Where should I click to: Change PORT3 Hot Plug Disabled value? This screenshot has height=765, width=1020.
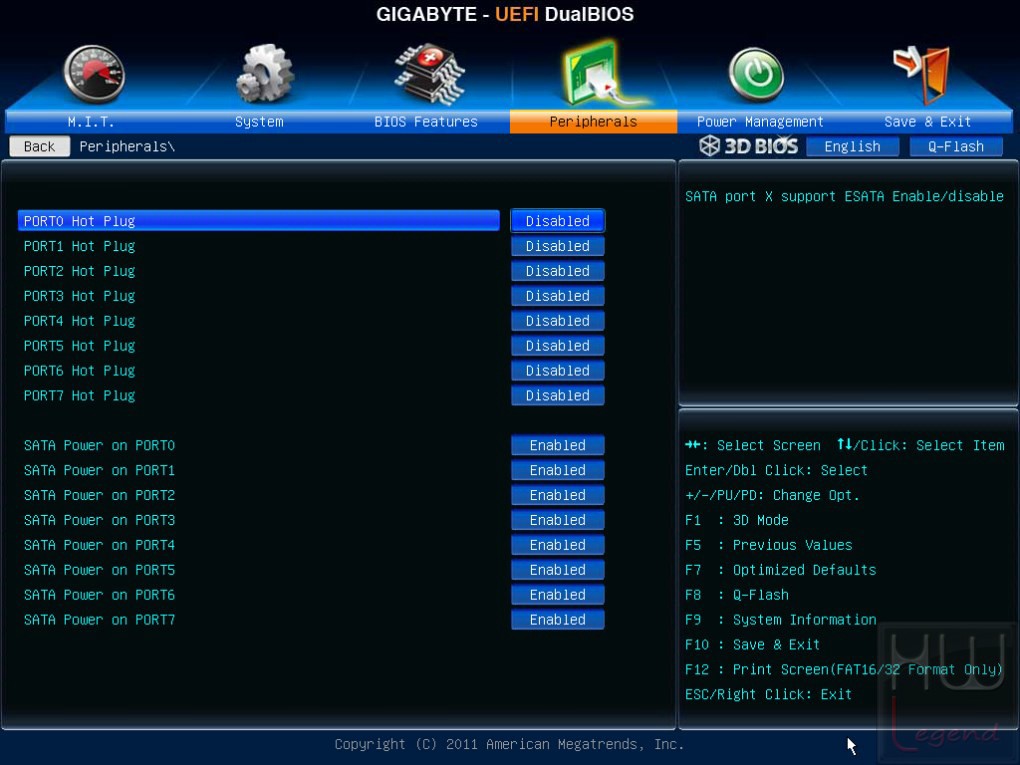557,296
